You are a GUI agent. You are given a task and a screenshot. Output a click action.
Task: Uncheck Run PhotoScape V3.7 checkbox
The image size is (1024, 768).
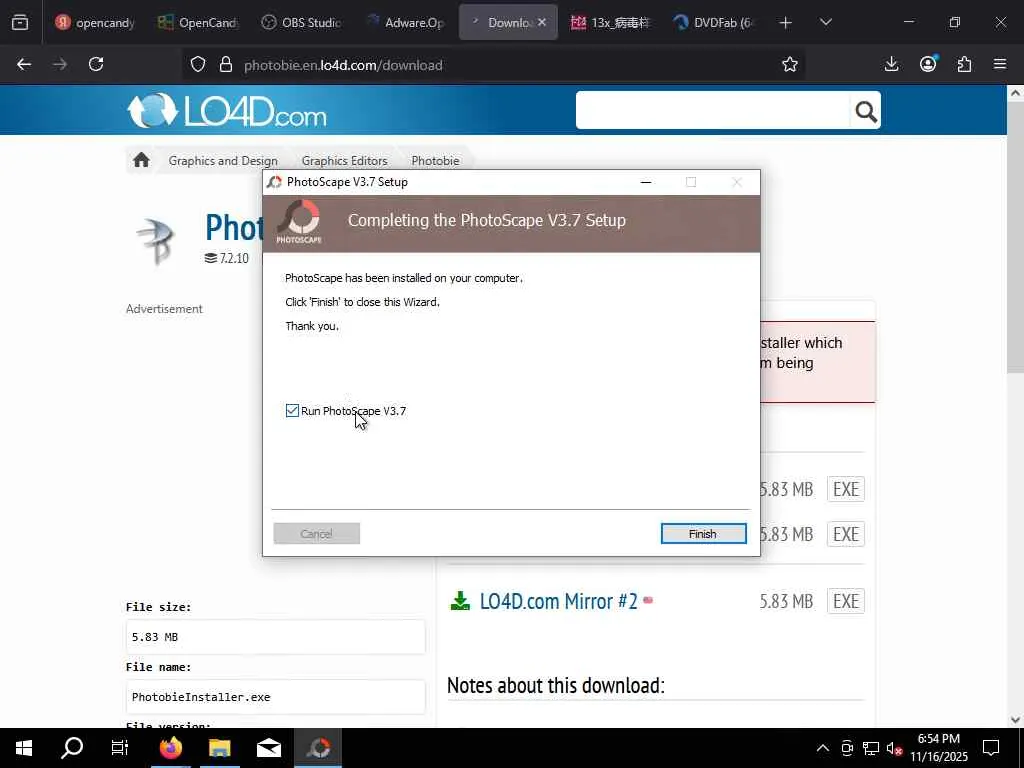point(292,410)
